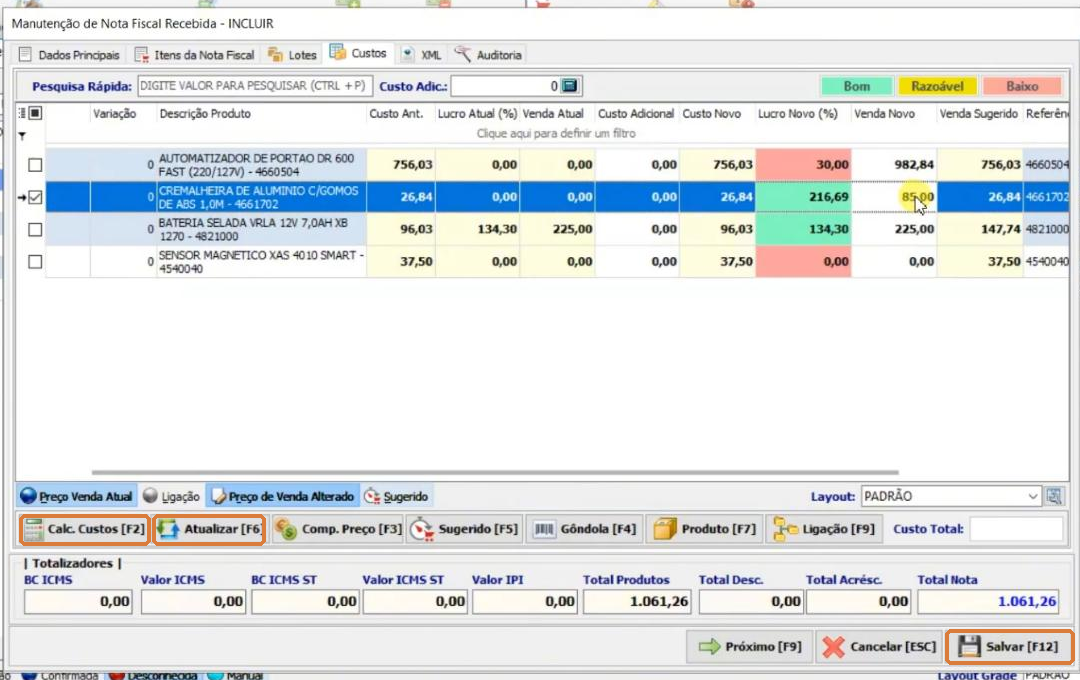Image resolution: width=1080 pixels, height=680 pixels.
Task: Check the AUTOMATIZADOR DE PORTAO row checkbox
Action: (x=35, y=165)
